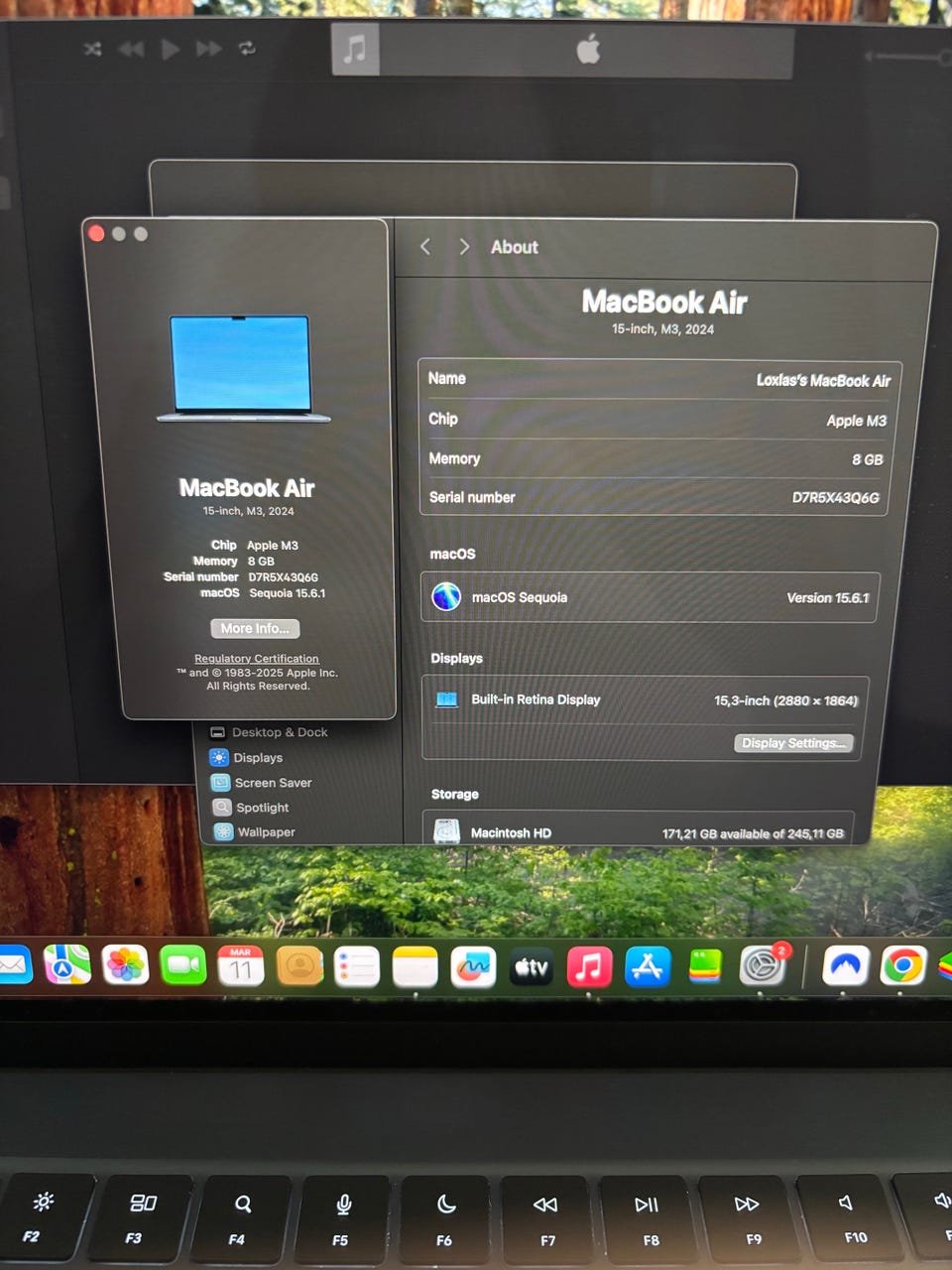952x1270 pixels.
Task: Close the About This Mac window
Action: pyautogui.click(x=96, y=233)
